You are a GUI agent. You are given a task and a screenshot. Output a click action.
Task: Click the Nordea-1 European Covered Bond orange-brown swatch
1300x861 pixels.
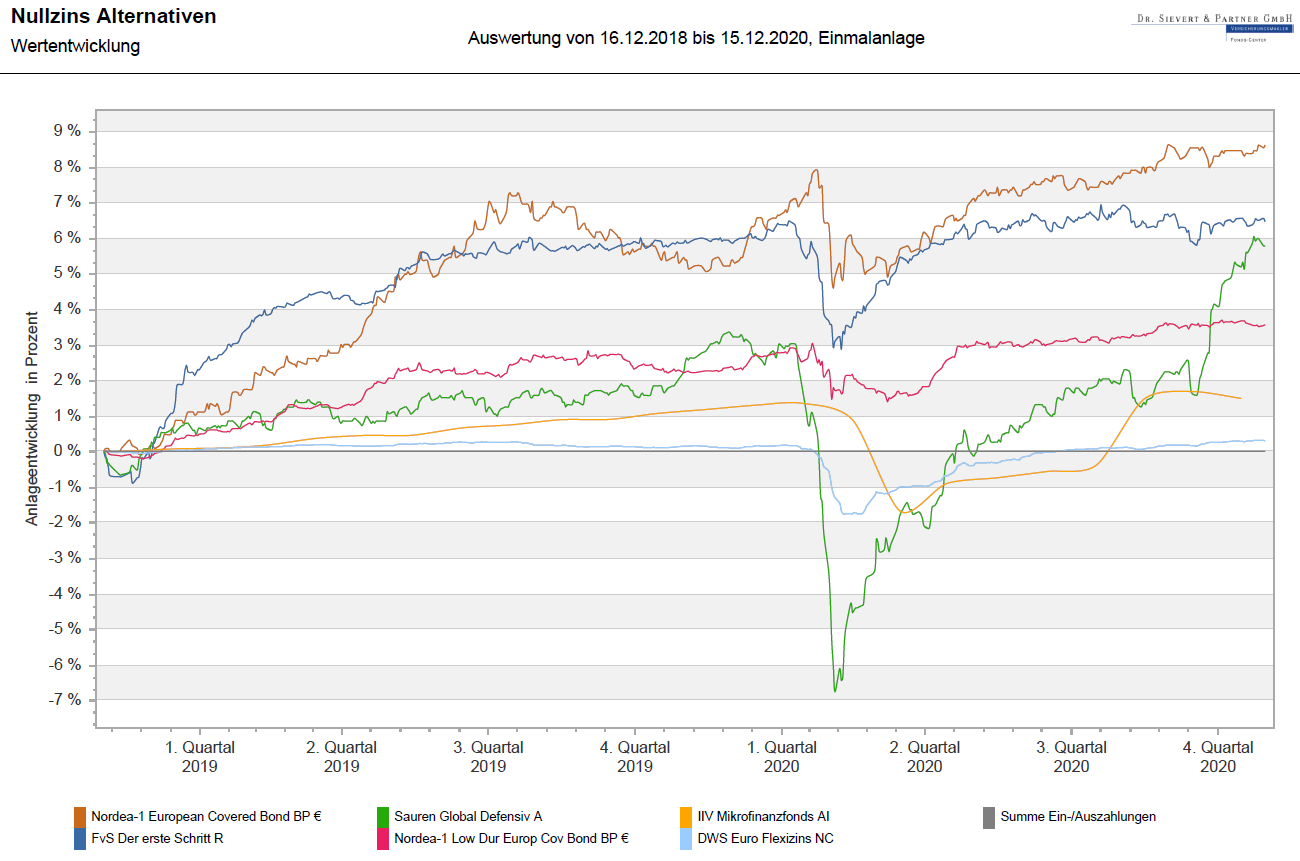pos(81,816)
